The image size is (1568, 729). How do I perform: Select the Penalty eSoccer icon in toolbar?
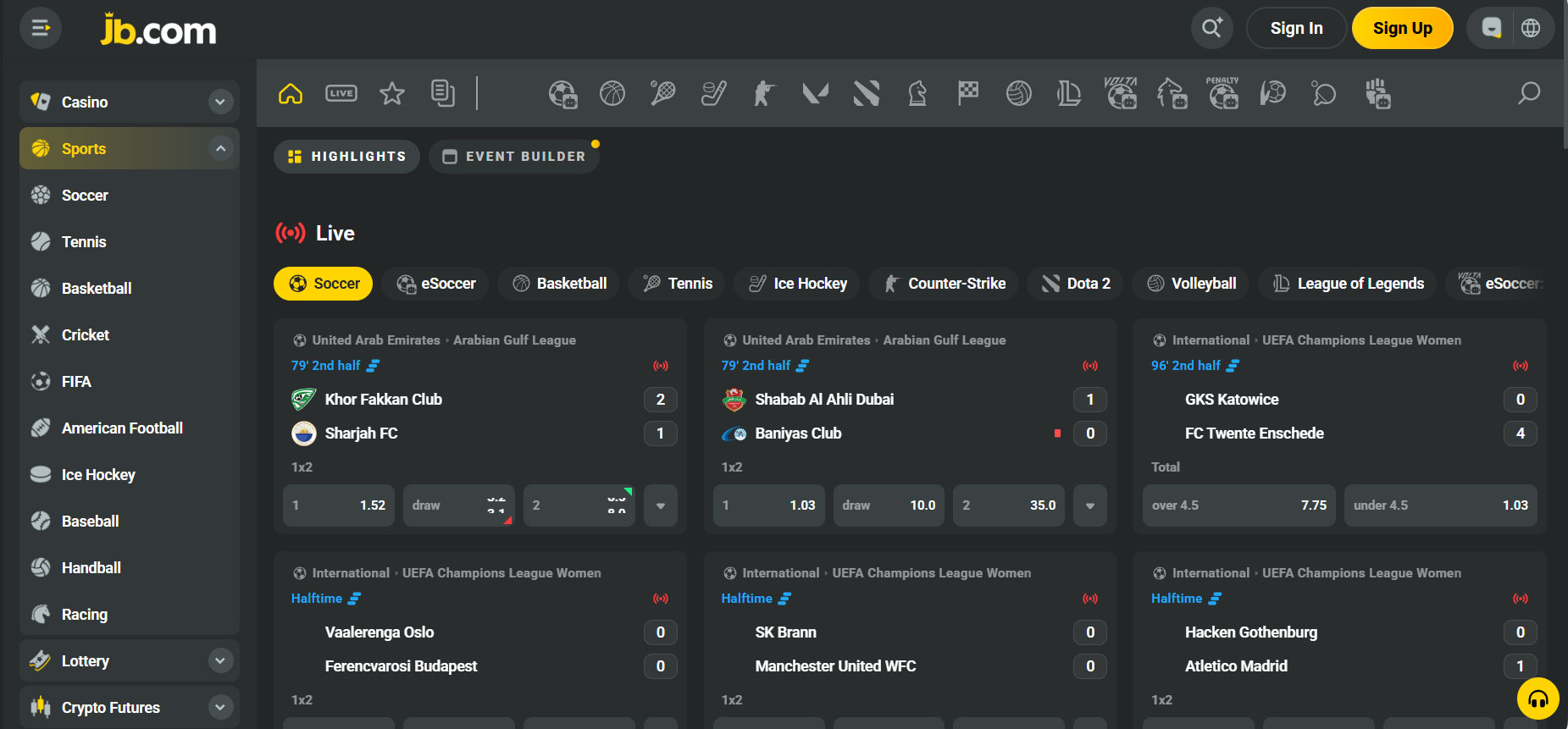(1222, 93)
